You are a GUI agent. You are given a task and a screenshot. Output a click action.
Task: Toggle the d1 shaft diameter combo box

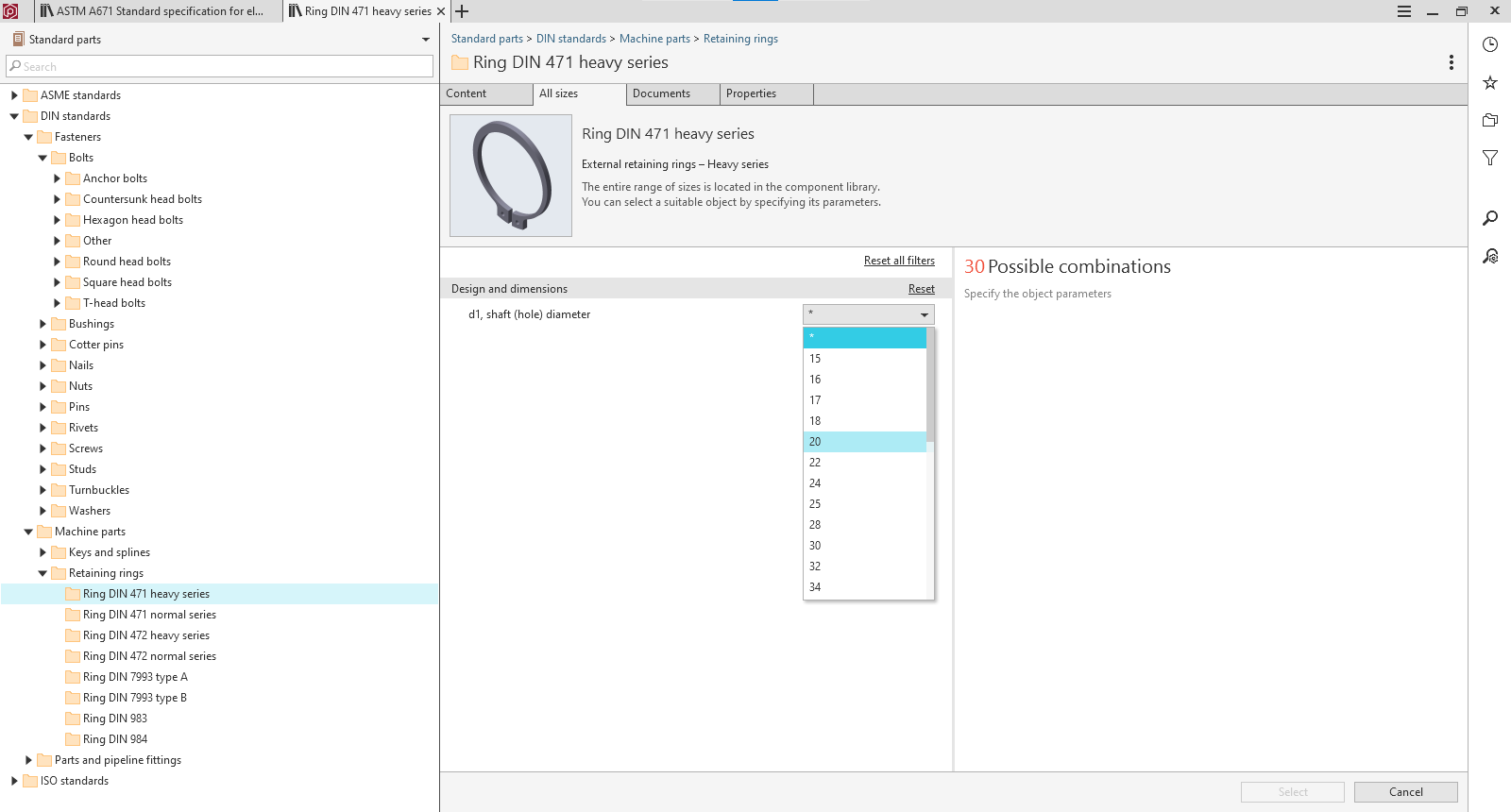pos(868,314)
